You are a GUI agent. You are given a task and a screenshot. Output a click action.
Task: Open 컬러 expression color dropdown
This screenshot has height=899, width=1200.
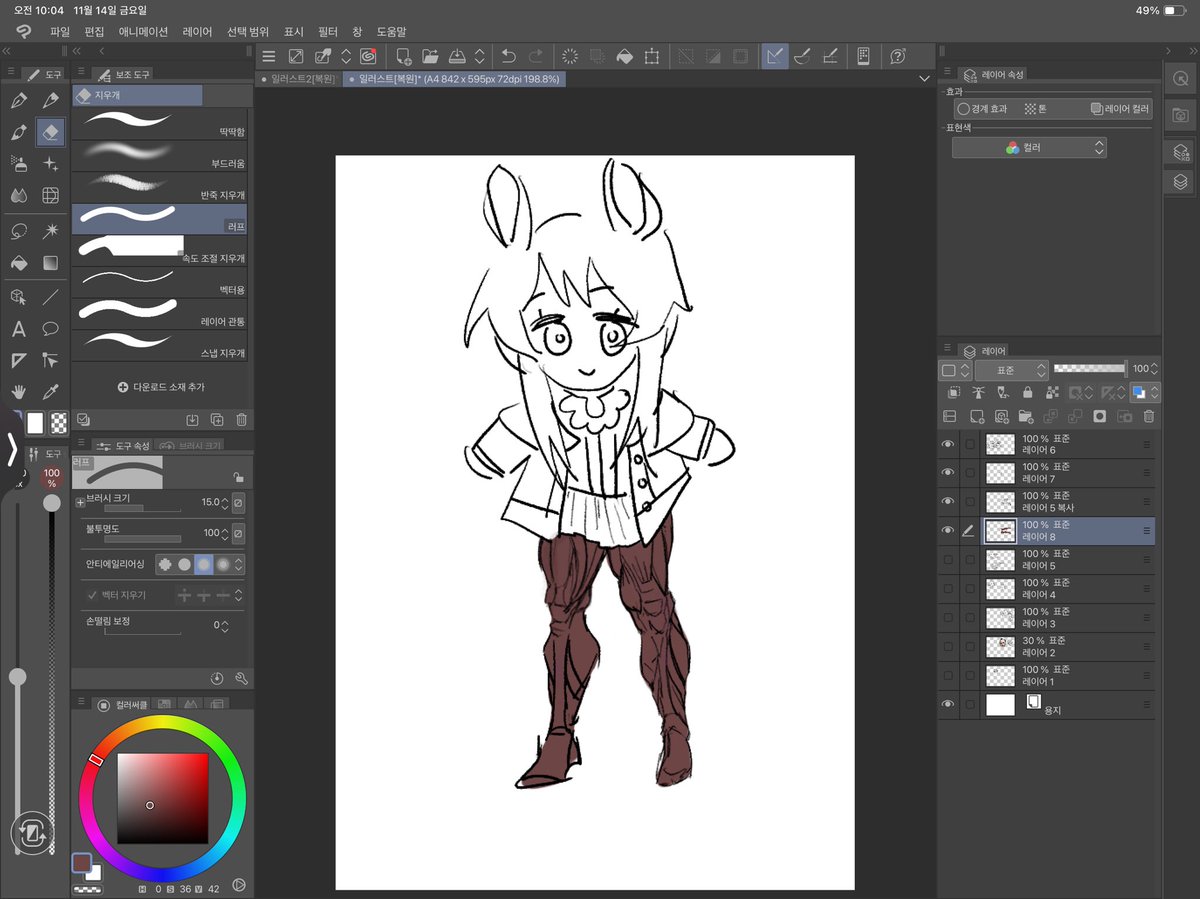(1029, 148)
